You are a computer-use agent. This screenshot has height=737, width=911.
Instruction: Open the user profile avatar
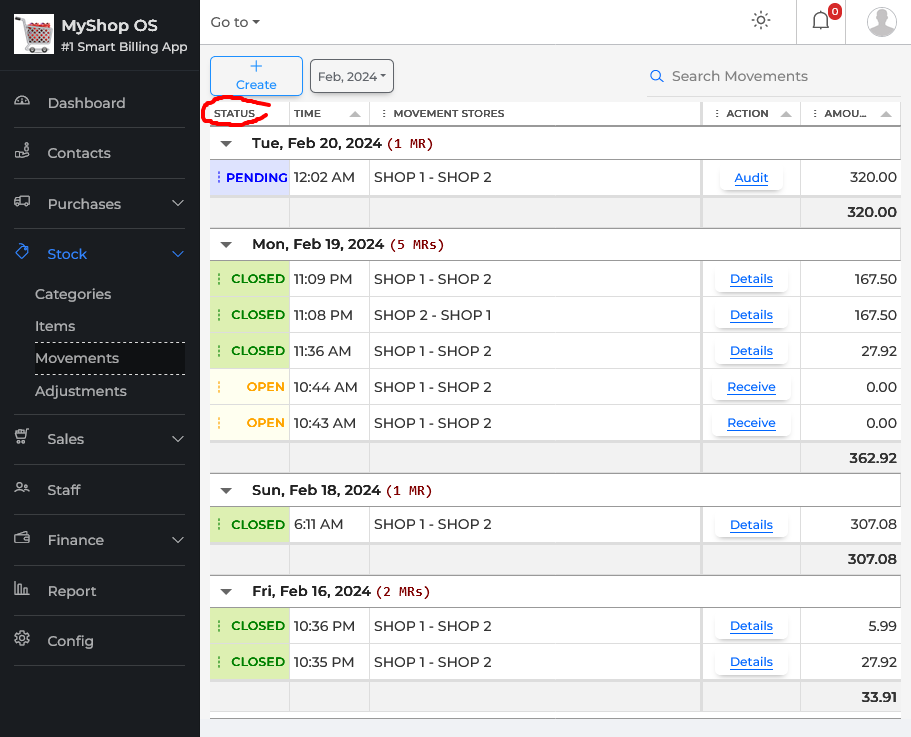point(881,21)
